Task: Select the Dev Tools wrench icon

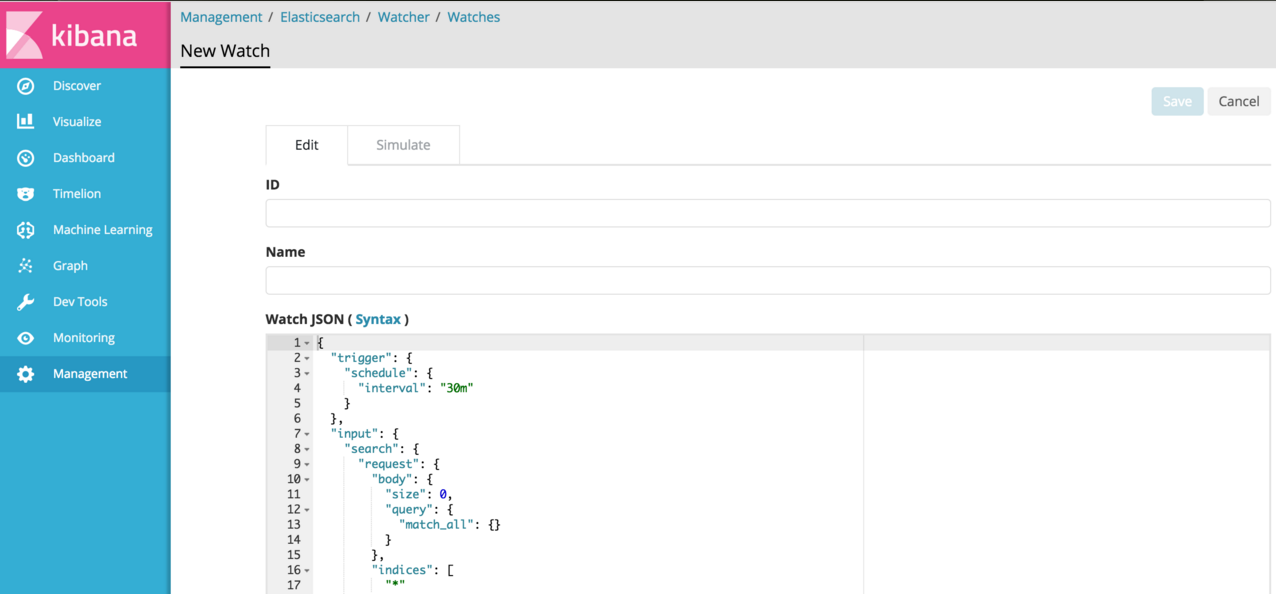Action: (x=26, y=302)
